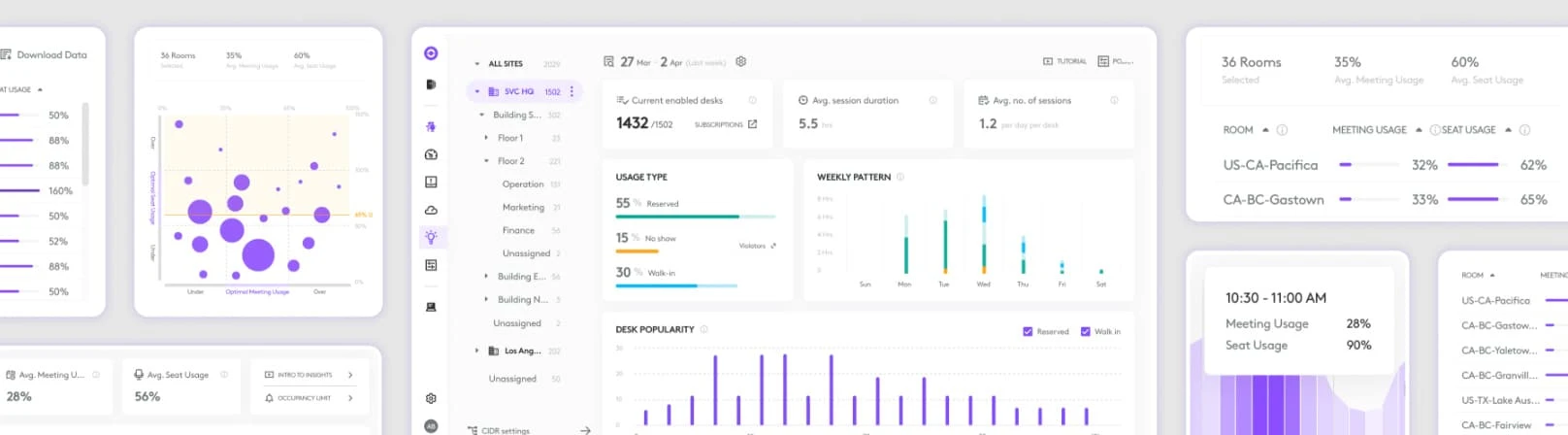Click the CA-BC-Gastown row with 33%
This screenshot has width=1568, height=435.
coord(1385,200)
